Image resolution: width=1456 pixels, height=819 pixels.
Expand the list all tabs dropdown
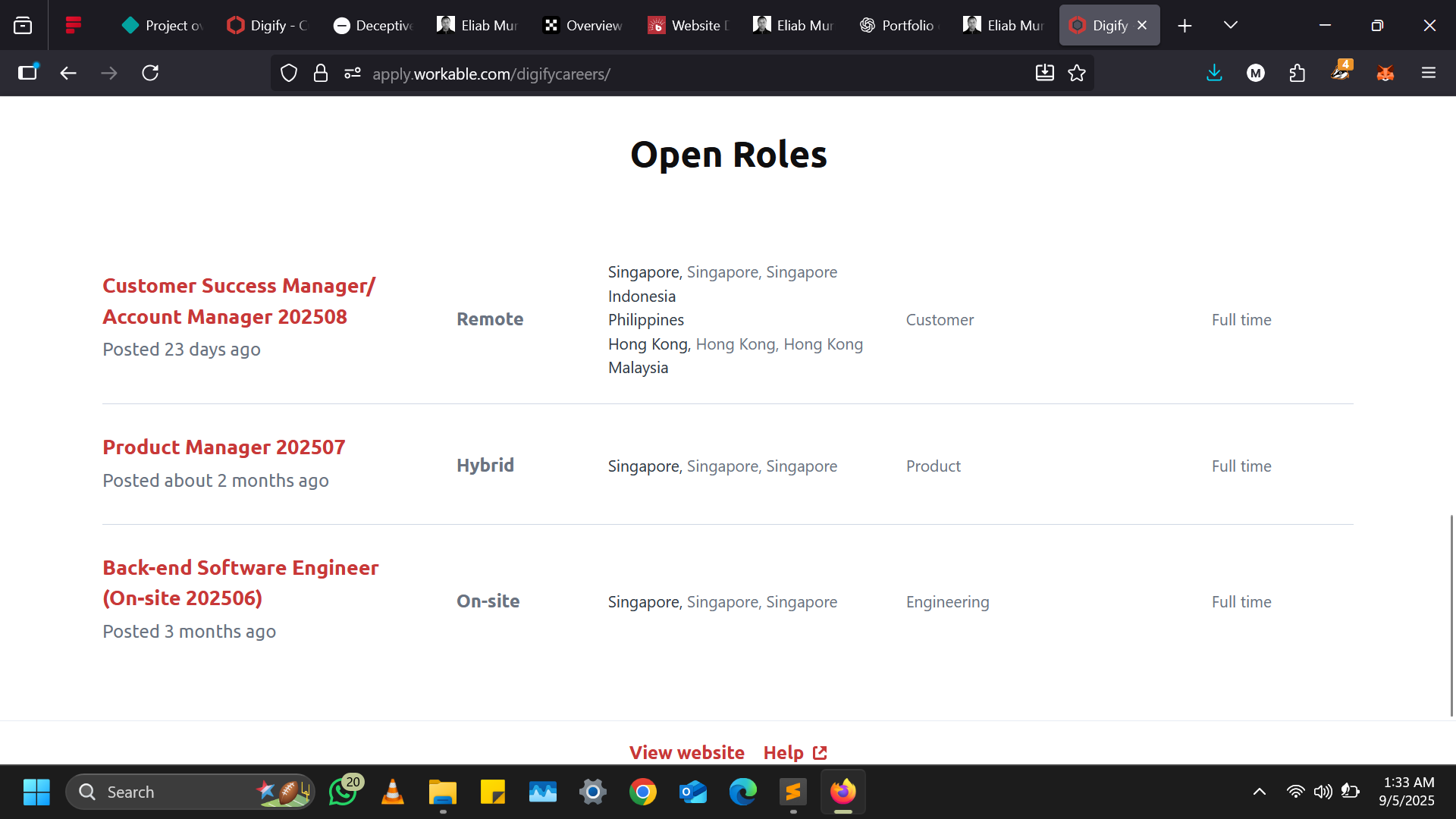(1231, 25)
